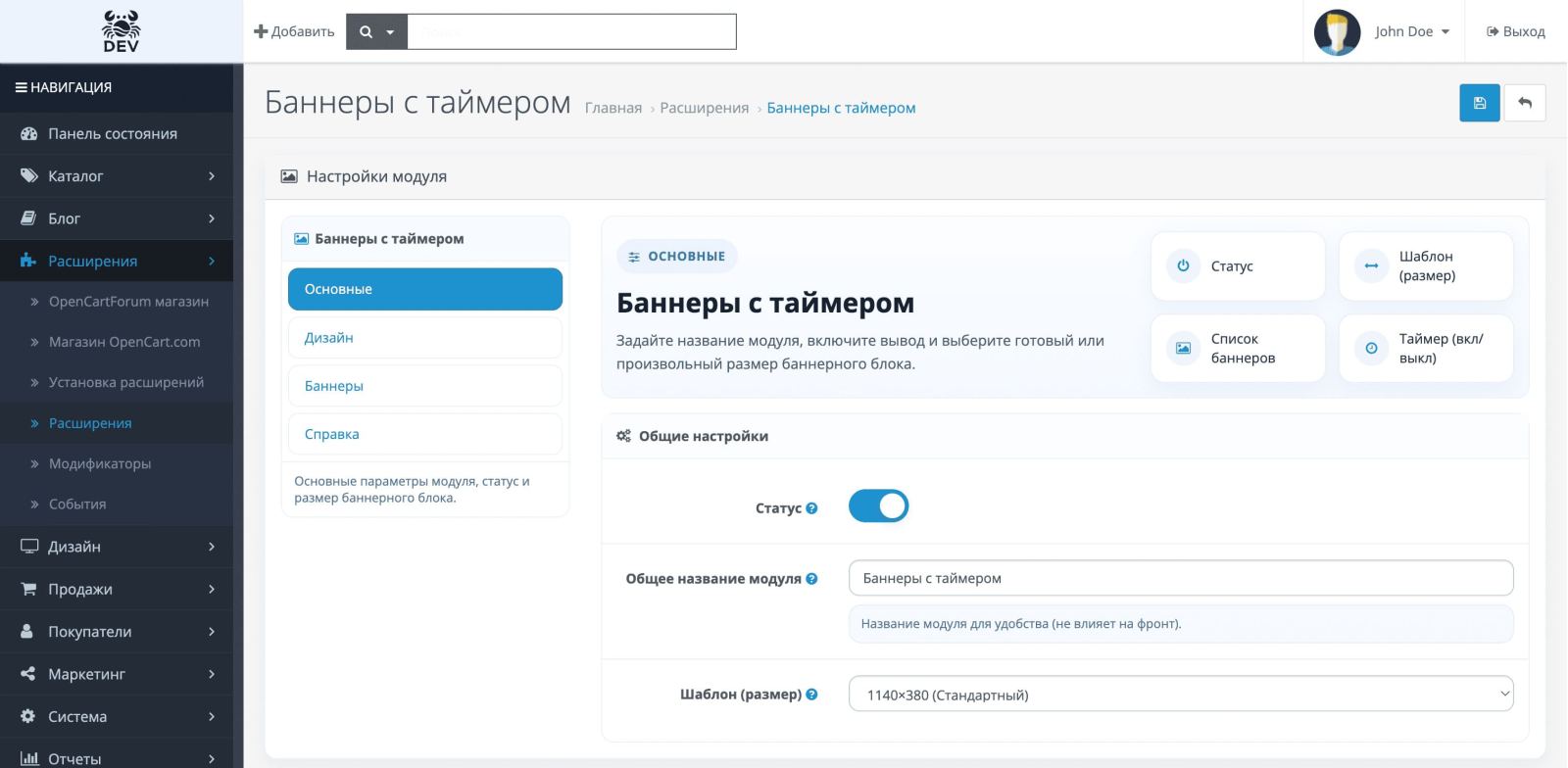Click the Система gear icon
Screen dimensions: 1568x768
click(x=28, y=716)
